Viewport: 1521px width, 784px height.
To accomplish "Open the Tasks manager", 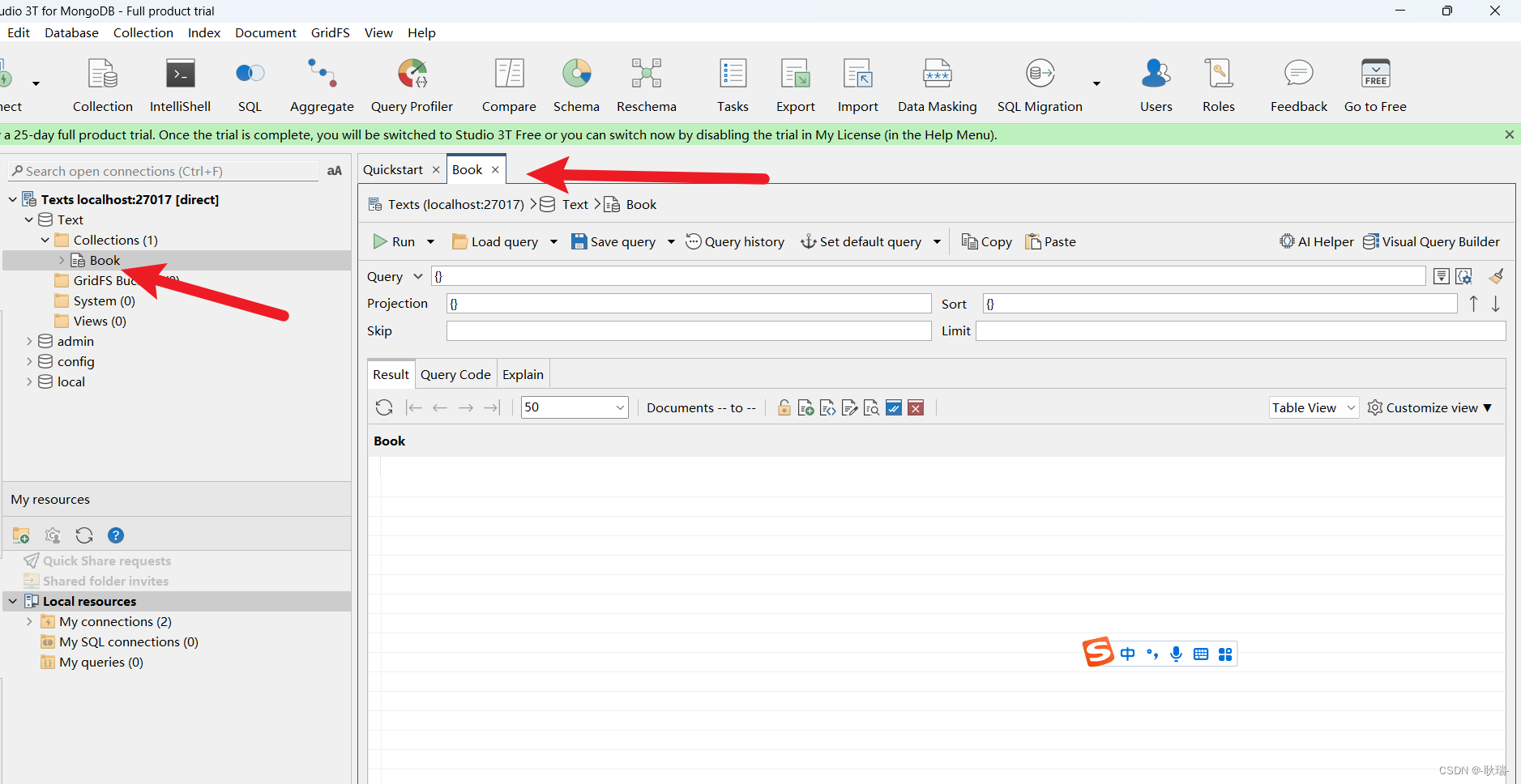I will point(733,85).
